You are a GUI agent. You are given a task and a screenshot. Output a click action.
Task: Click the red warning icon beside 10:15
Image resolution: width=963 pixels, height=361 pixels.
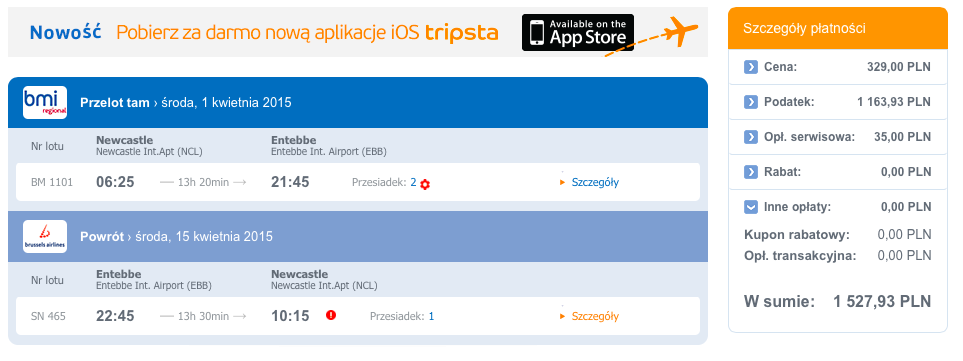[x=331, y=316]
